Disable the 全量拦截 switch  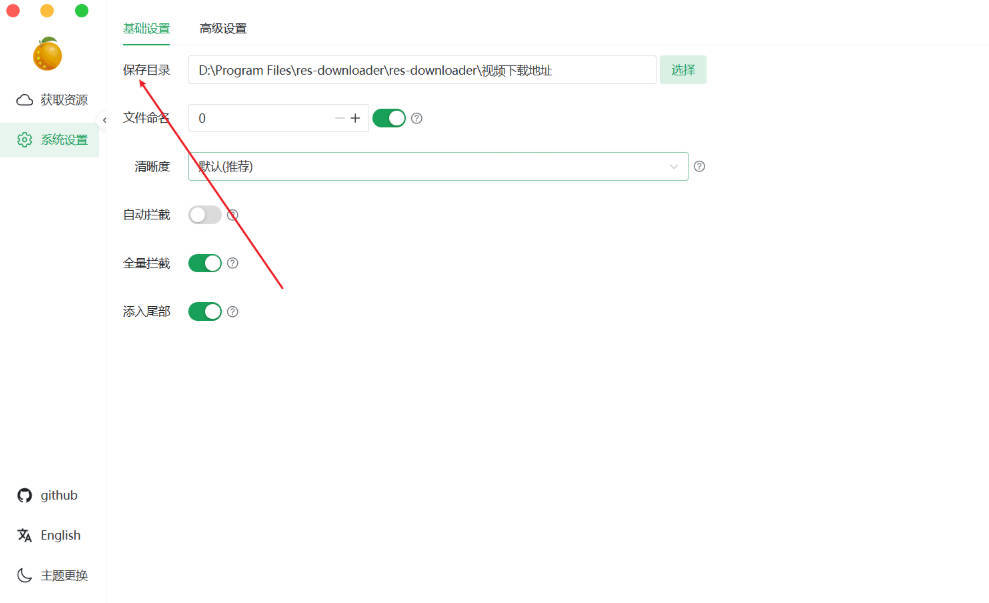204,263
